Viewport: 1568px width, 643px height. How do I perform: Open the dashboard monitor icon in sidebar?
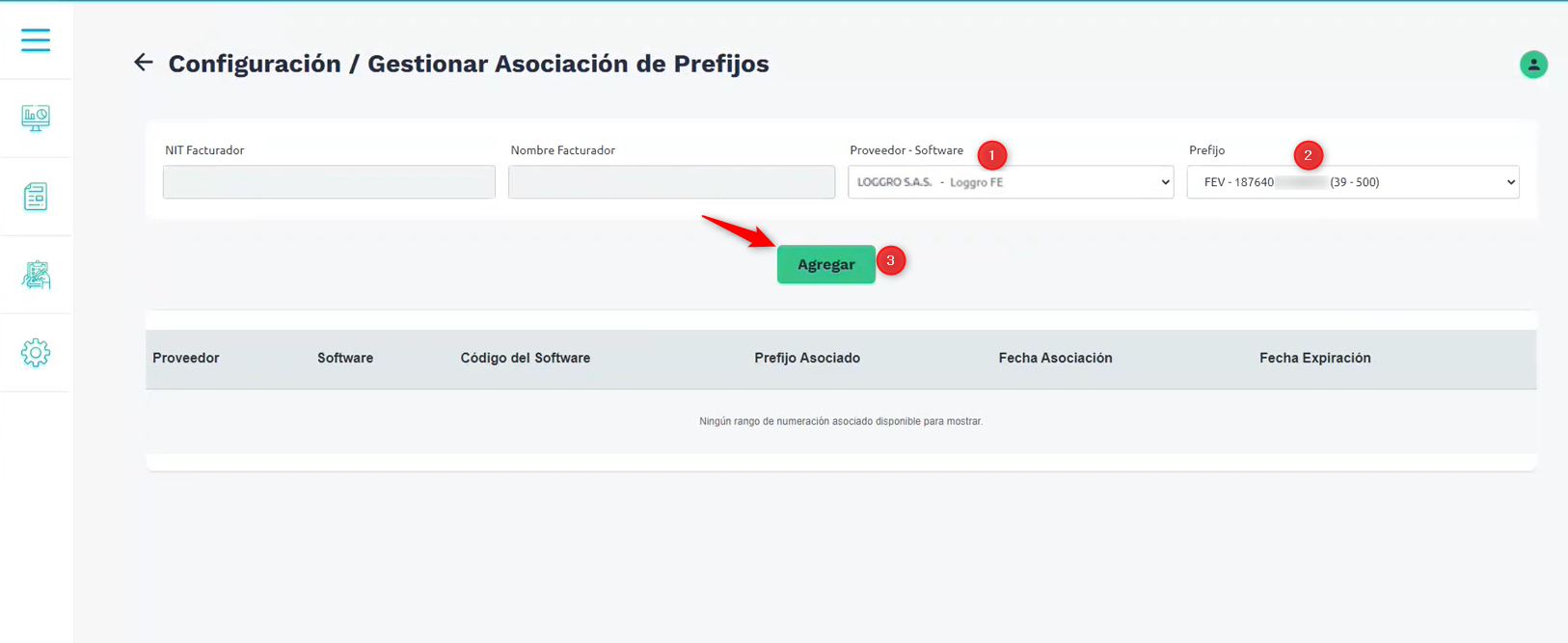coord(36,118)
